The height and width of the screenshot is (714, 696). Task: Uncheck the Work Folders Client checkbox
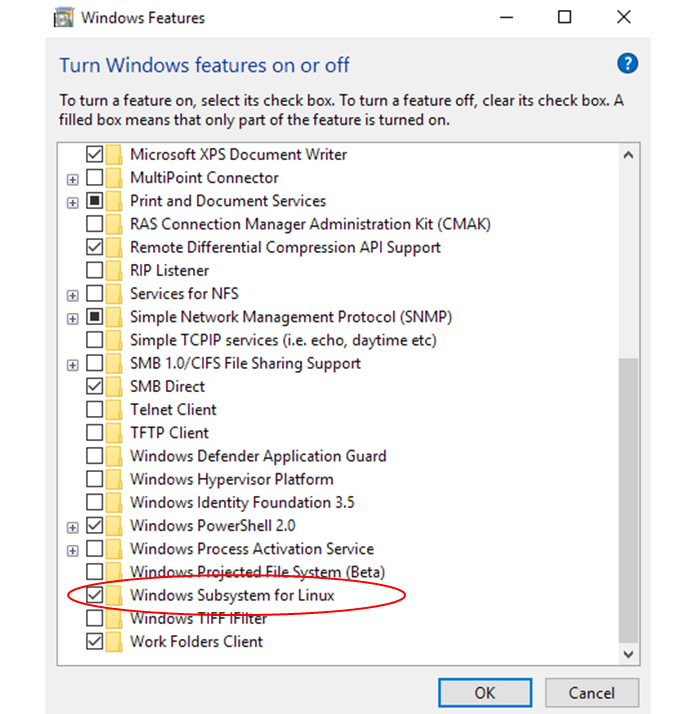click(94, 641)
